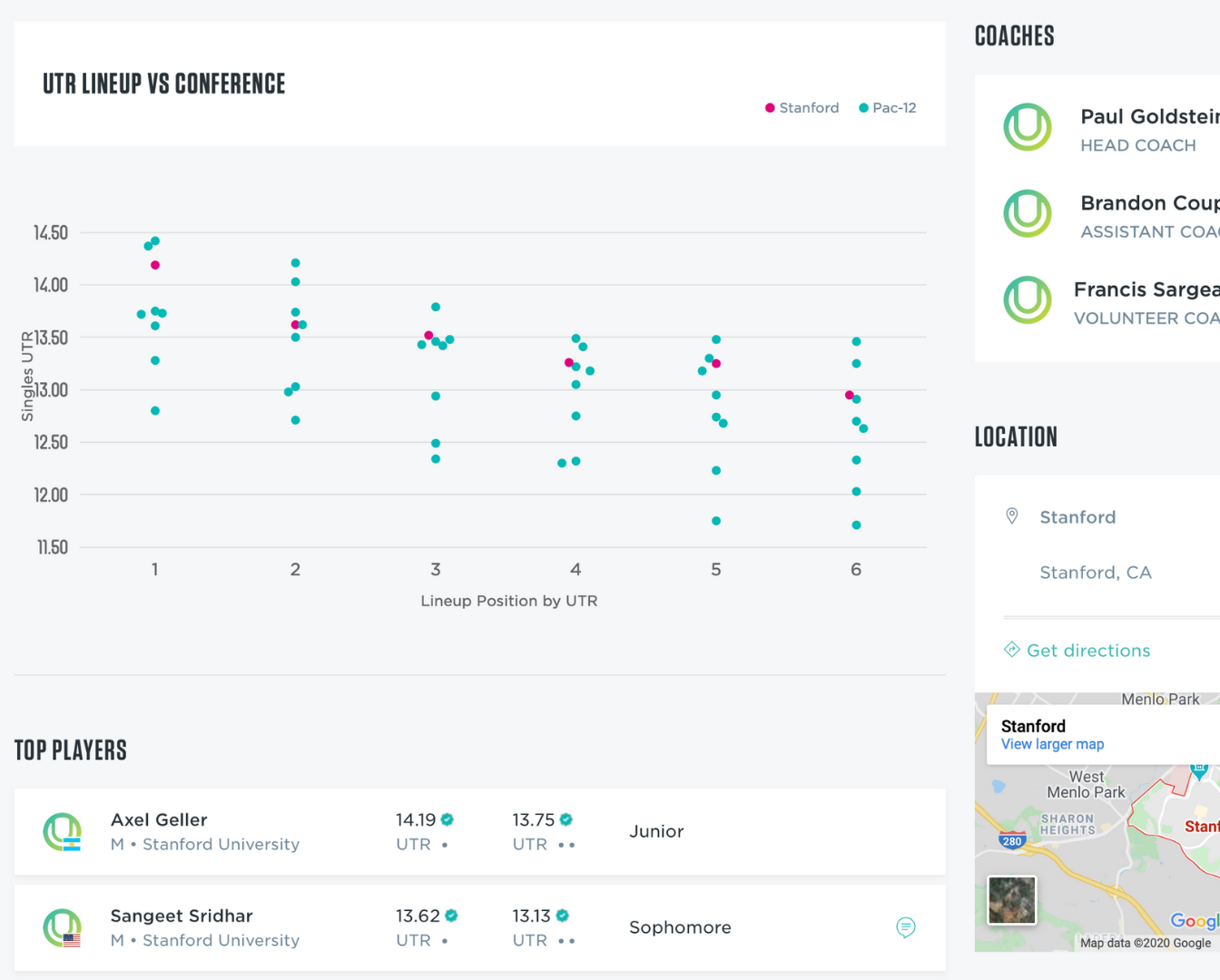This screenshot has height=980, width=1220.
Task: Click the pink Stanford legend dot
Action: pos(770,108)
